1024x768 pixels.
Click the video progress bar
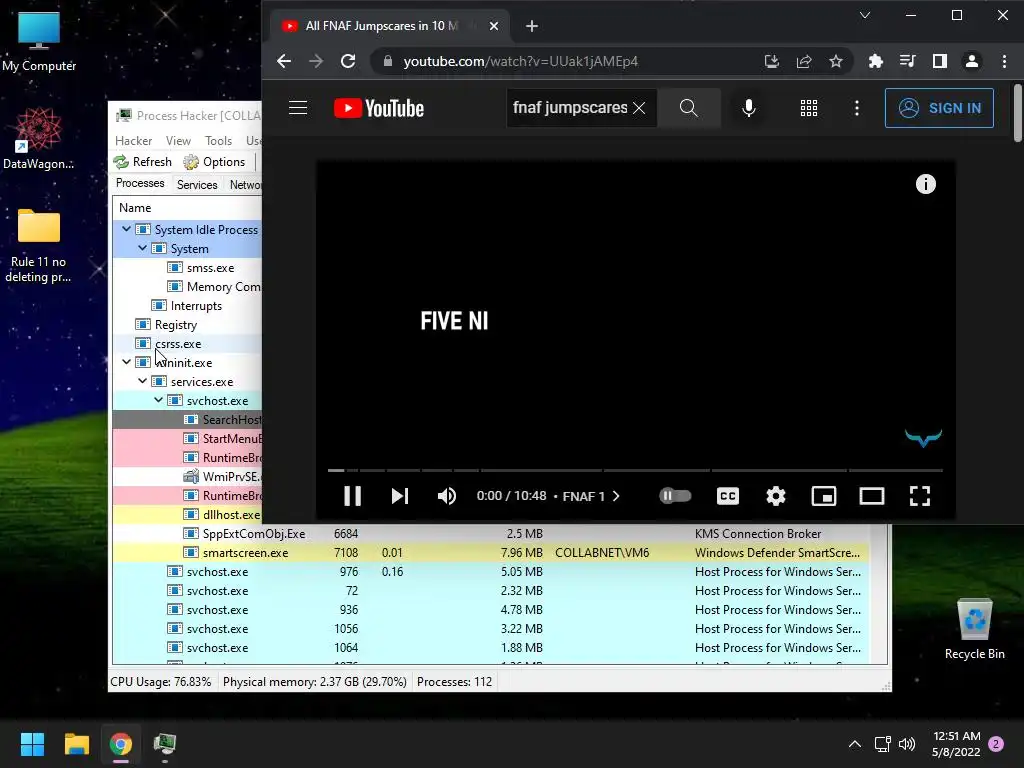click(x=635, y=470)
